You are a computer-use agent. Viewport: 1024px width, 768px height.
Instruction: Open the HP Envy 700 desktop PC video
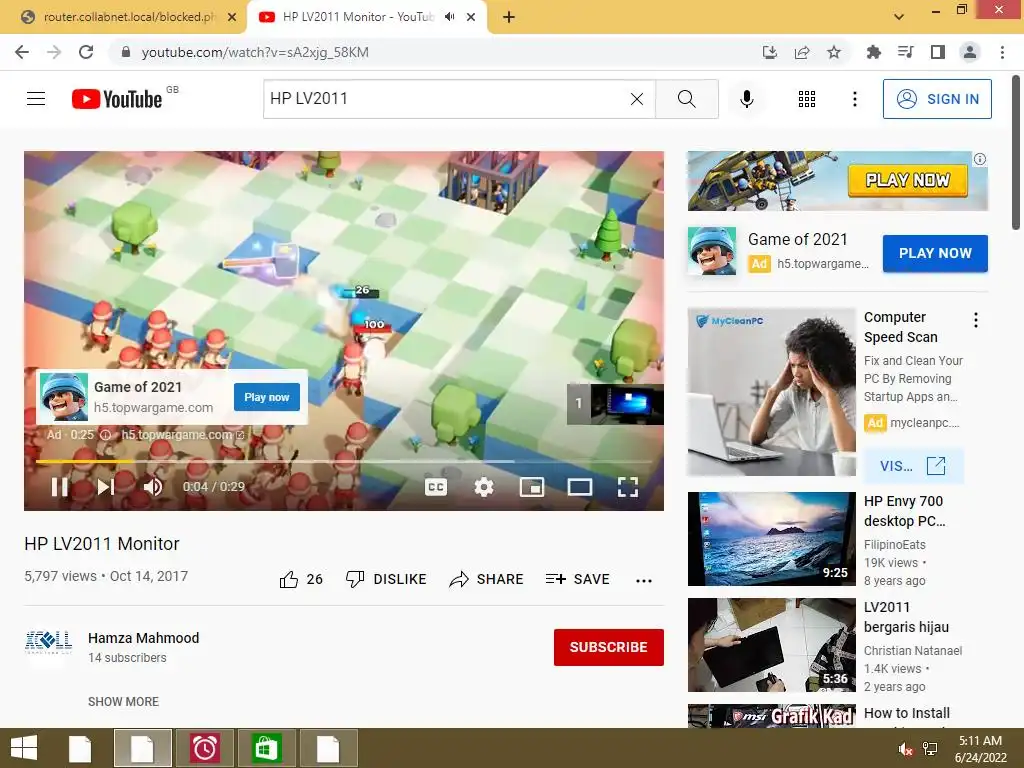(x=771, y=539)
